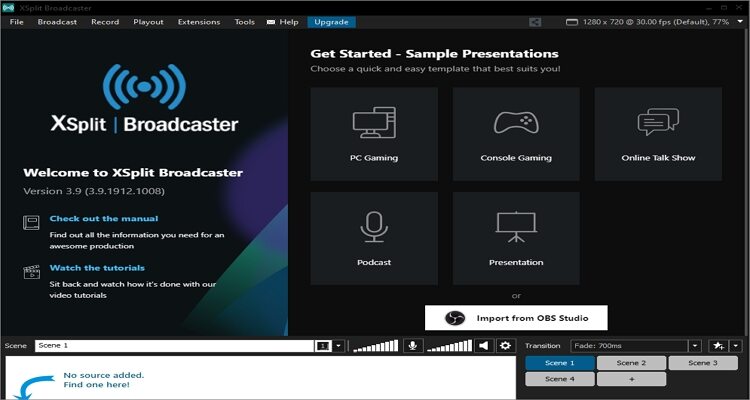
Task: Switch to Scene 4
Action: (x=560, y=379)
